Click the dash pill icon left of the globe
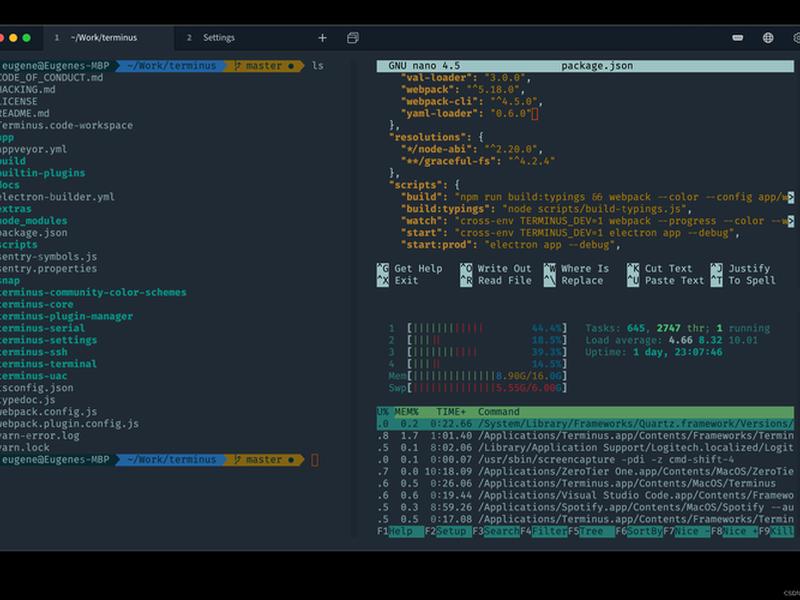This screenshot has width=800, height=600. click(738, 38)
